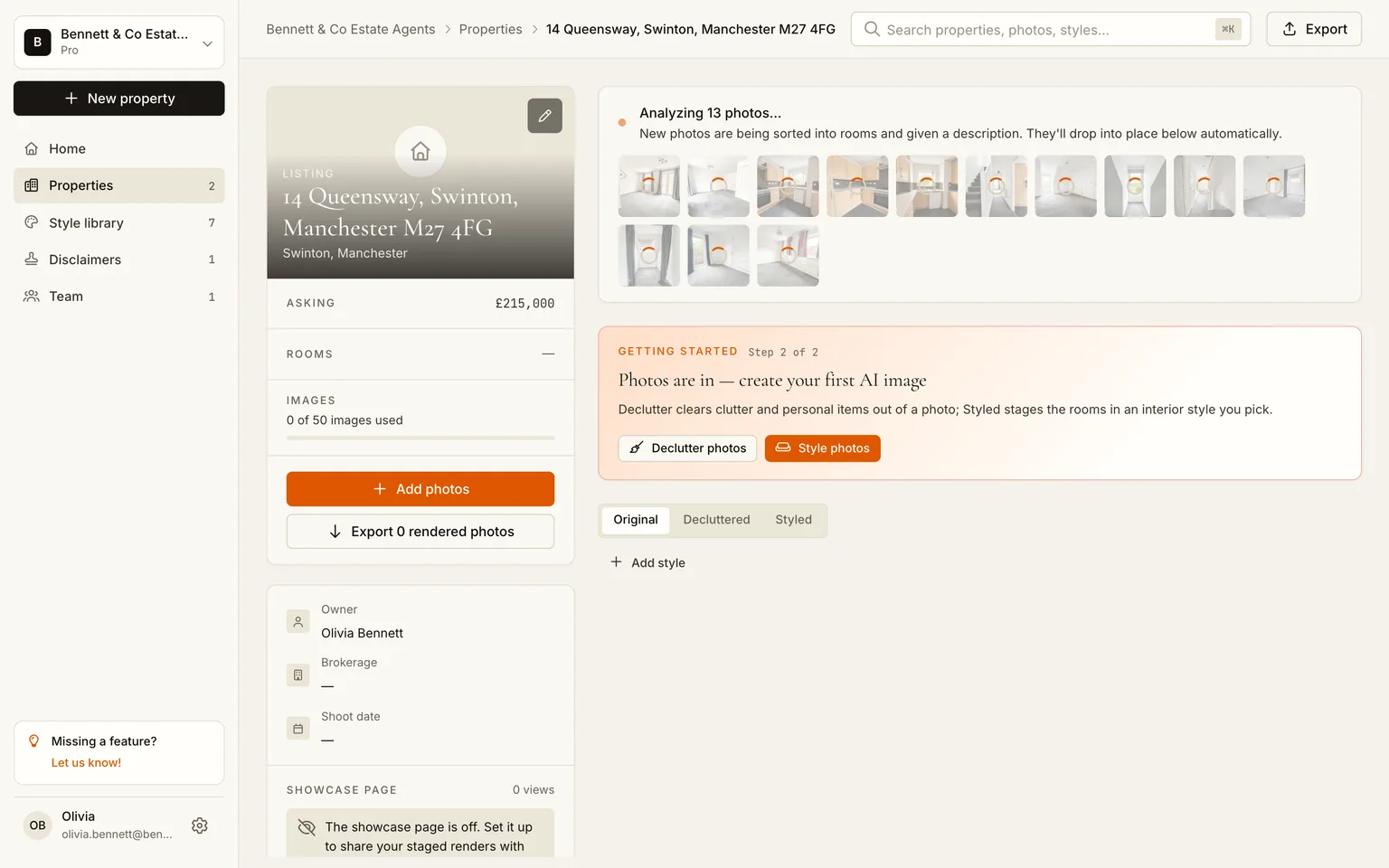Click Add style
This screenshot has height=868, width=1389.
647,562
